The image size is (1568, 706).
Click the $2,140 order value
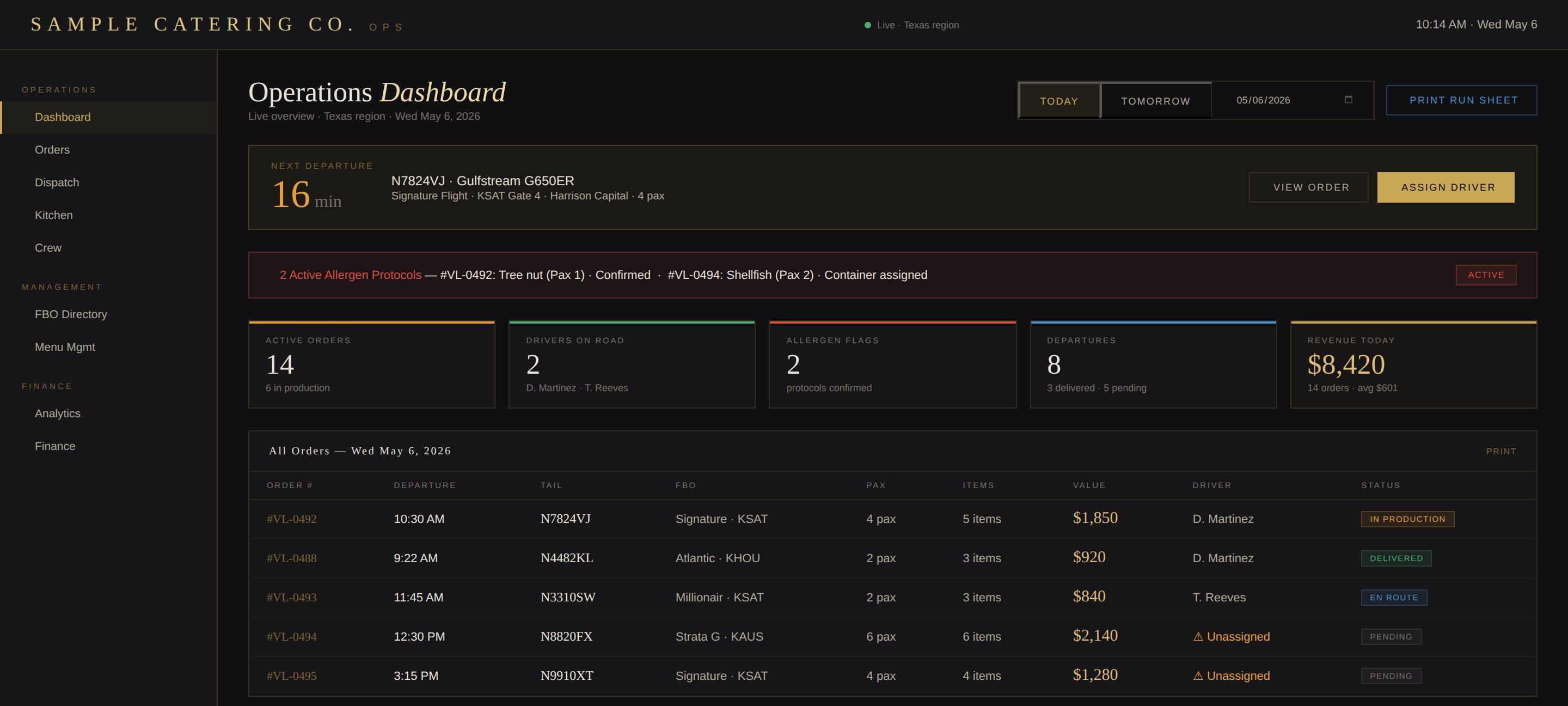click(1095, 636)
